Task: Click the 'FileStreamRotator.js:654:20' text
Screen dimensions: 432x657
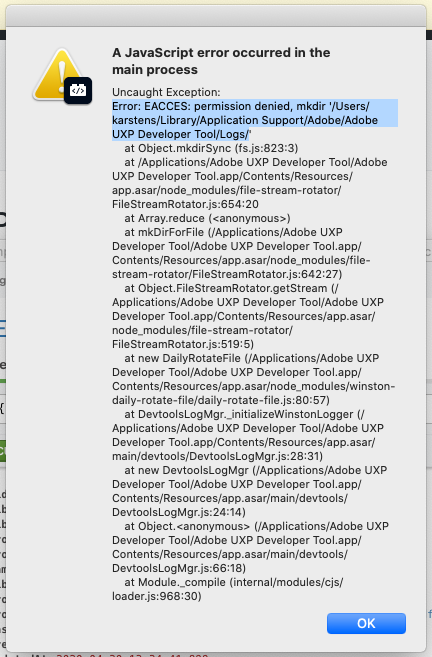Action: 185,204
